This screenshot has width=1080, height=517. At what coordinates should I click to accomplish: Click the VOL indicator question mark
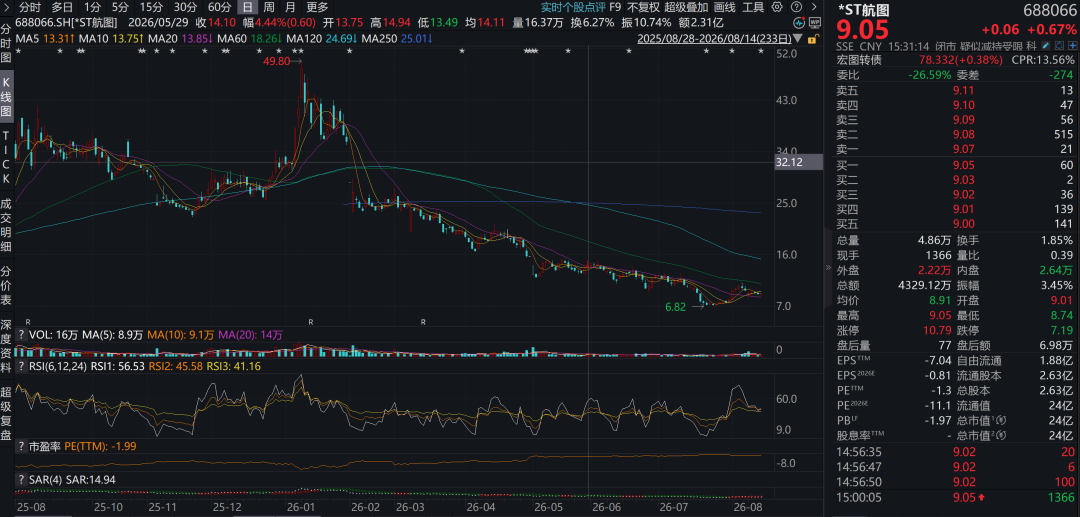point(21,335)
